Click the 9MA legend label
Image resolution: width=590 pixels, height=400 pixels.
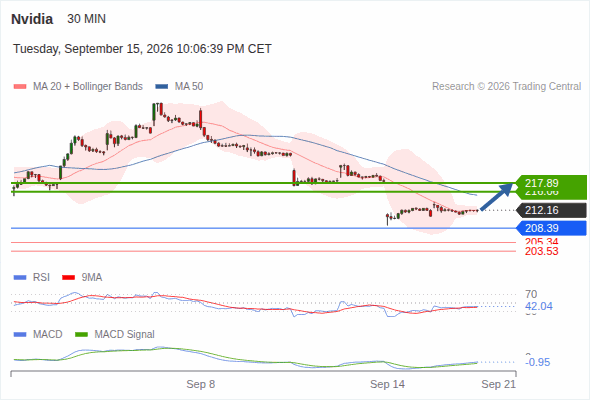pyautogui.click(x=92, y=278)
